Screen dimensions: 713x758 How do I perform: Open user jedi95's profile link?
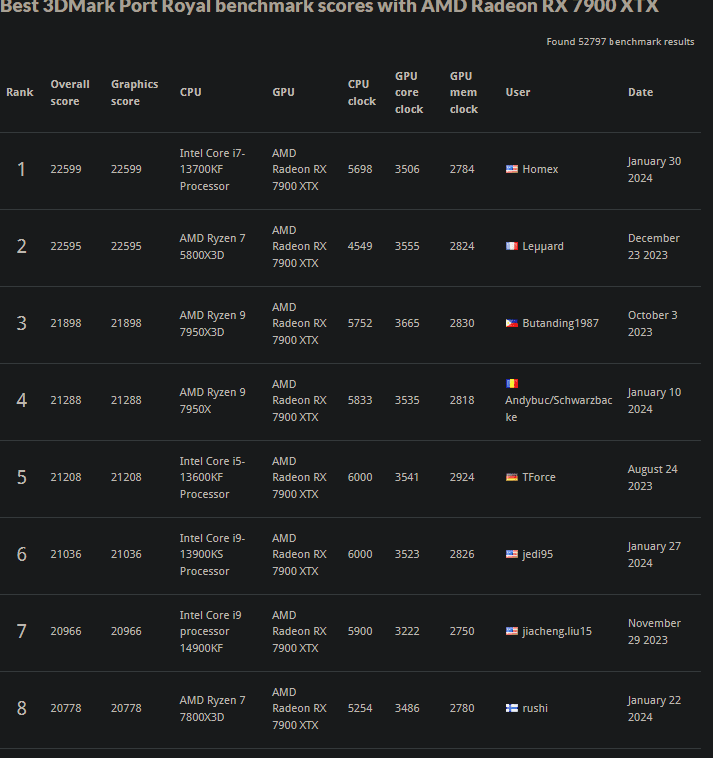pyautogui.click(x=537, y=554)
